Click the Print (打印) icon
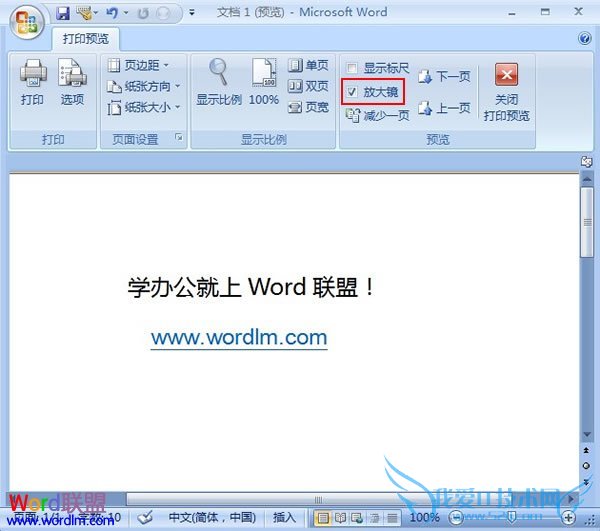 32,82
